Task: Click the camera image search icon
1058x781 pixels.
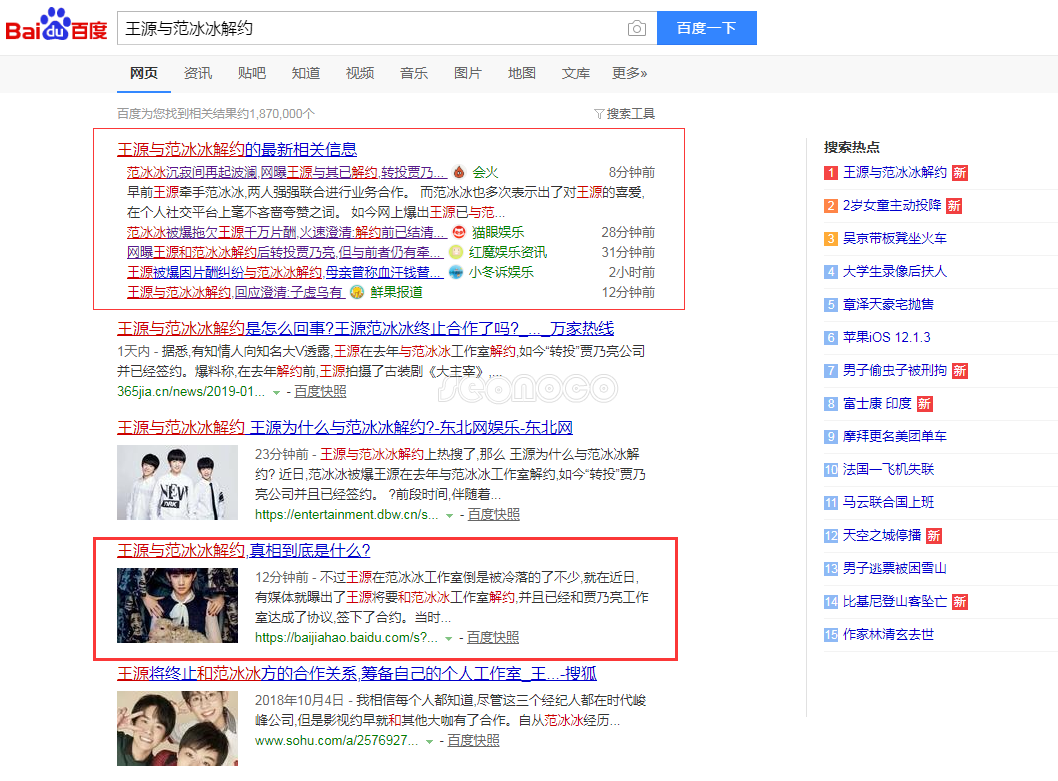Action: point(637,29)
